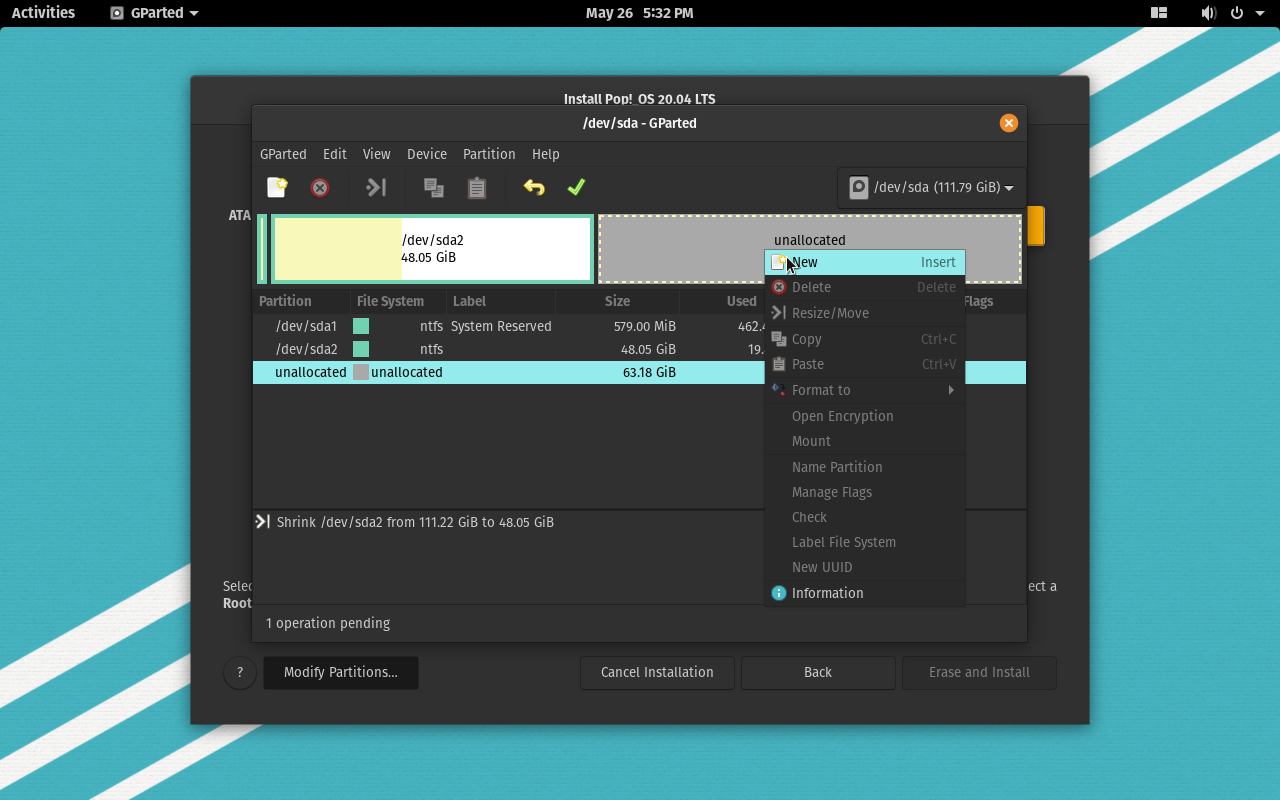The width and height of the screenshot is (1280, 800).
Task: Click the New partition toolbar icon
Action: (x=277, y=188)
